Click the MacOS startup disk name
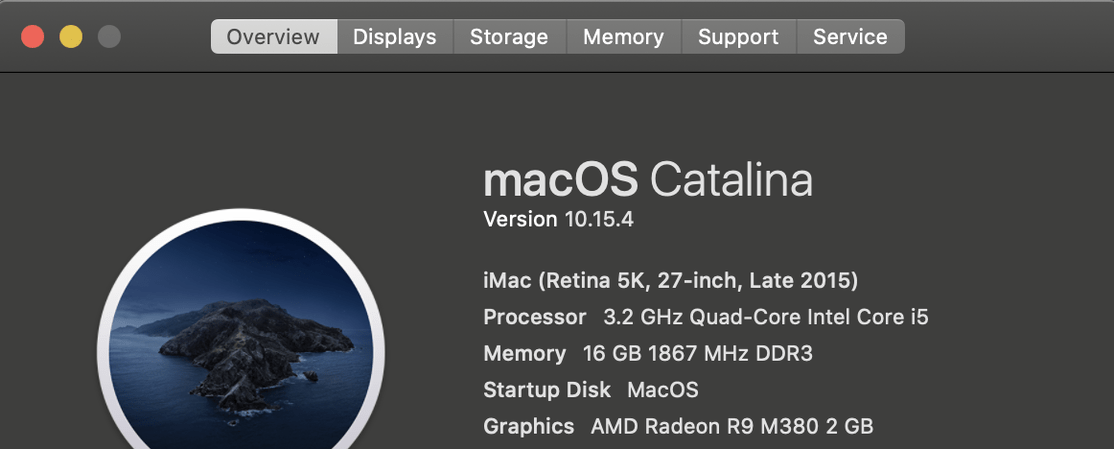The image size is (1114, 449). (662, 390)
